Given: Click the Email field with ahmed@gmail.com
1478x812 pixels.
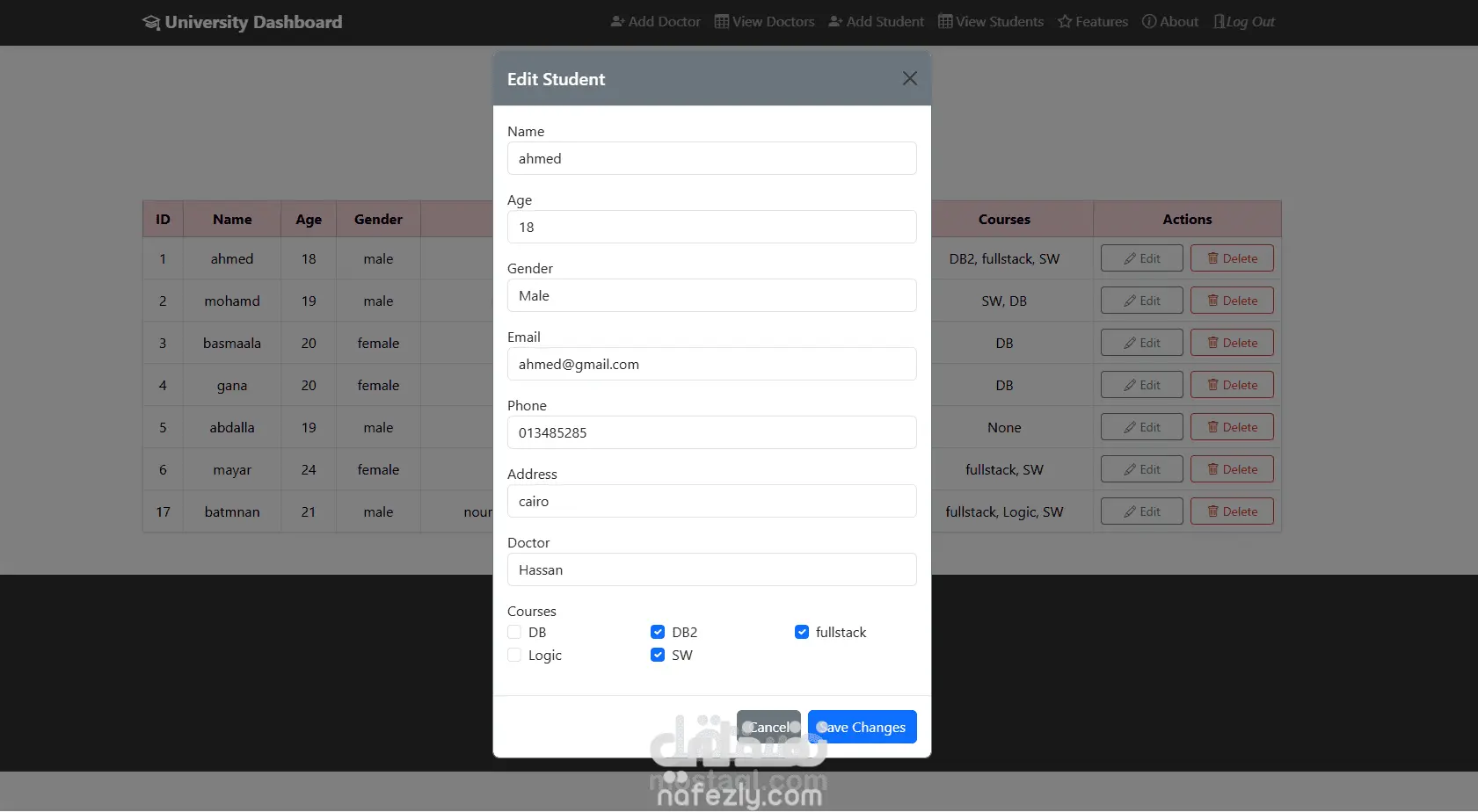Looking at the screenshot, I should [712, 364].
